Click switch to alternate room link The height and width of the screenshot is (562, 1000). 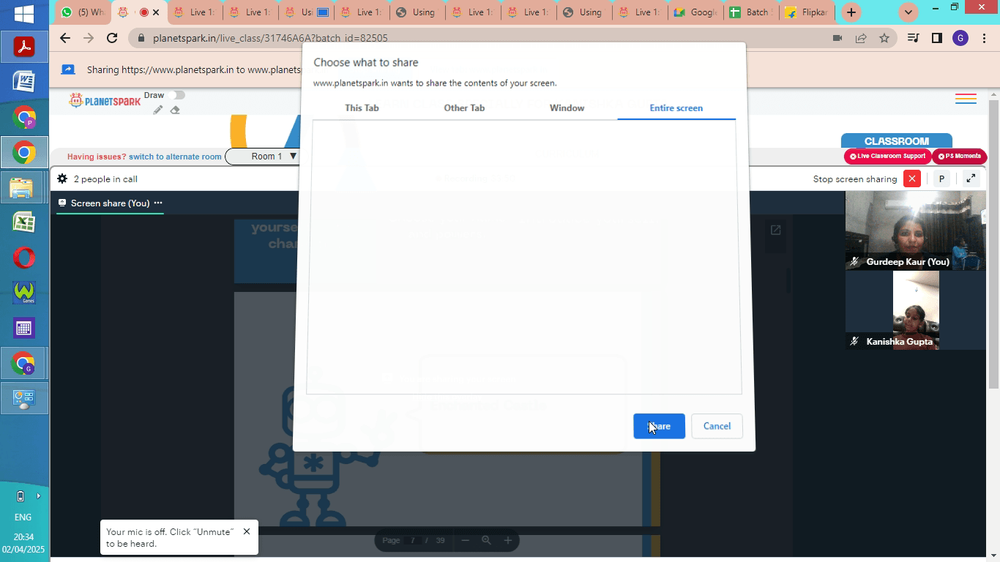coord(175,156)
